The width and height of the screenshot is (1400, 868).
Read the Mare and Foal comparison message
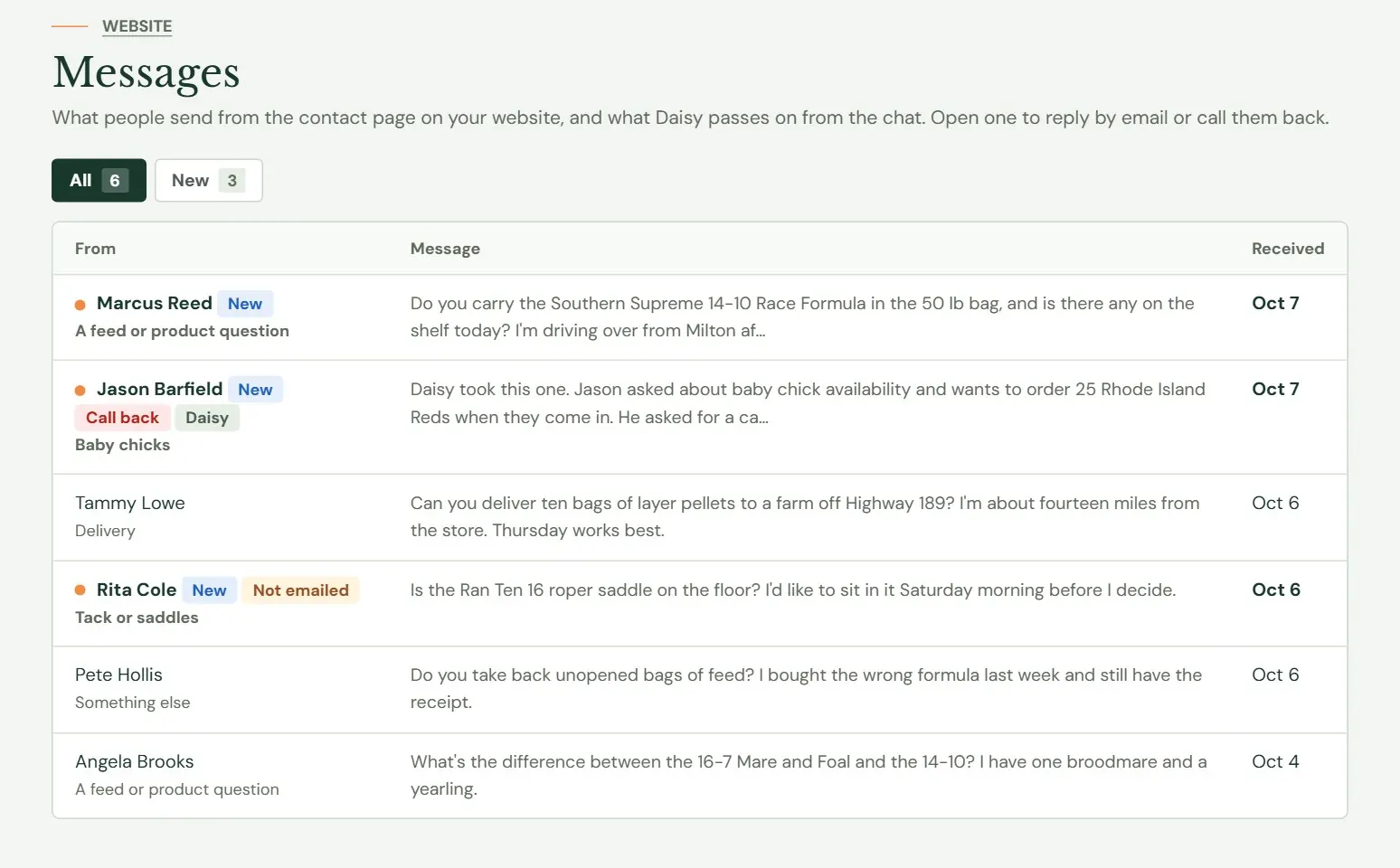coord(809,775)
